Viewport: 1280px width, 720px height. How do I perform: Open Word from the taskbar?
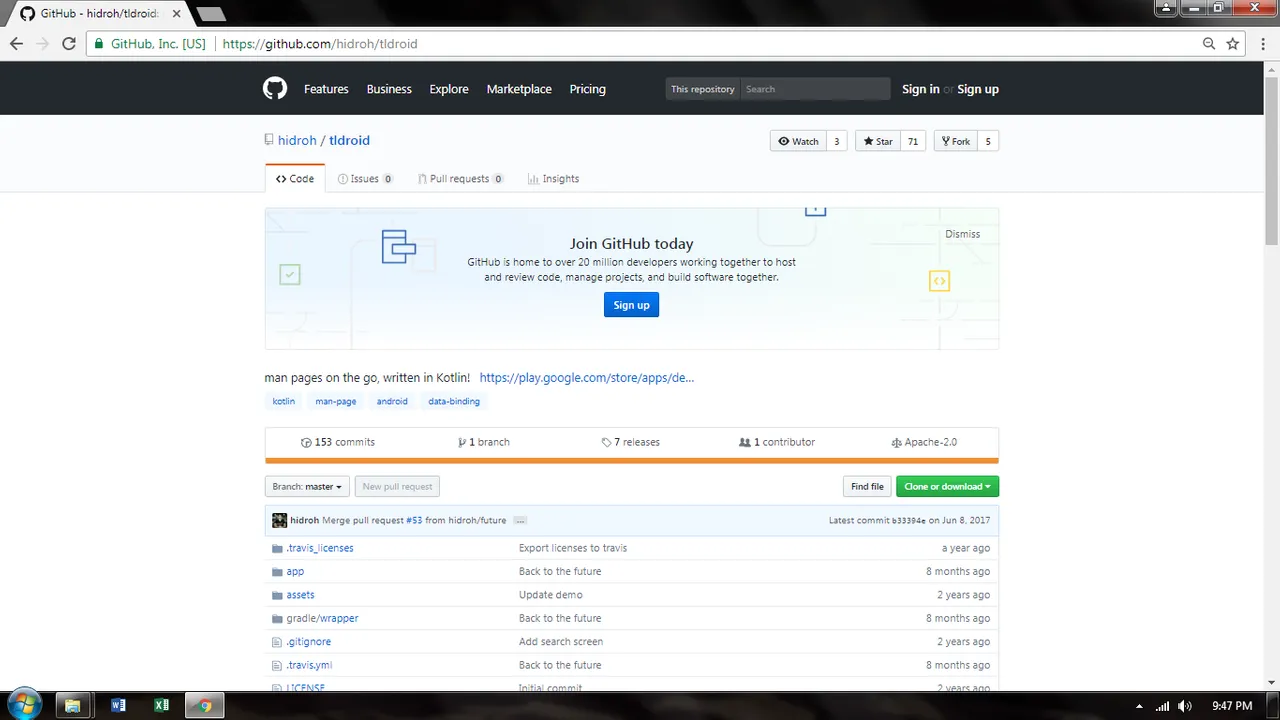pyautogui.click(x=118, y=705)
